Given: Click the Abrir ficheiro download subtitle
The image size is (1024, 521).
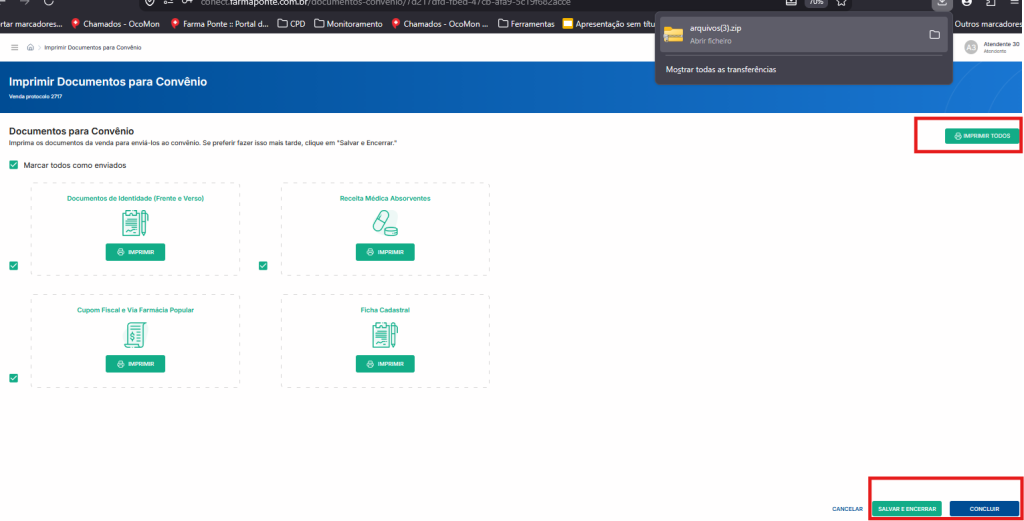Looking at the screenshot, I should 711,40.
